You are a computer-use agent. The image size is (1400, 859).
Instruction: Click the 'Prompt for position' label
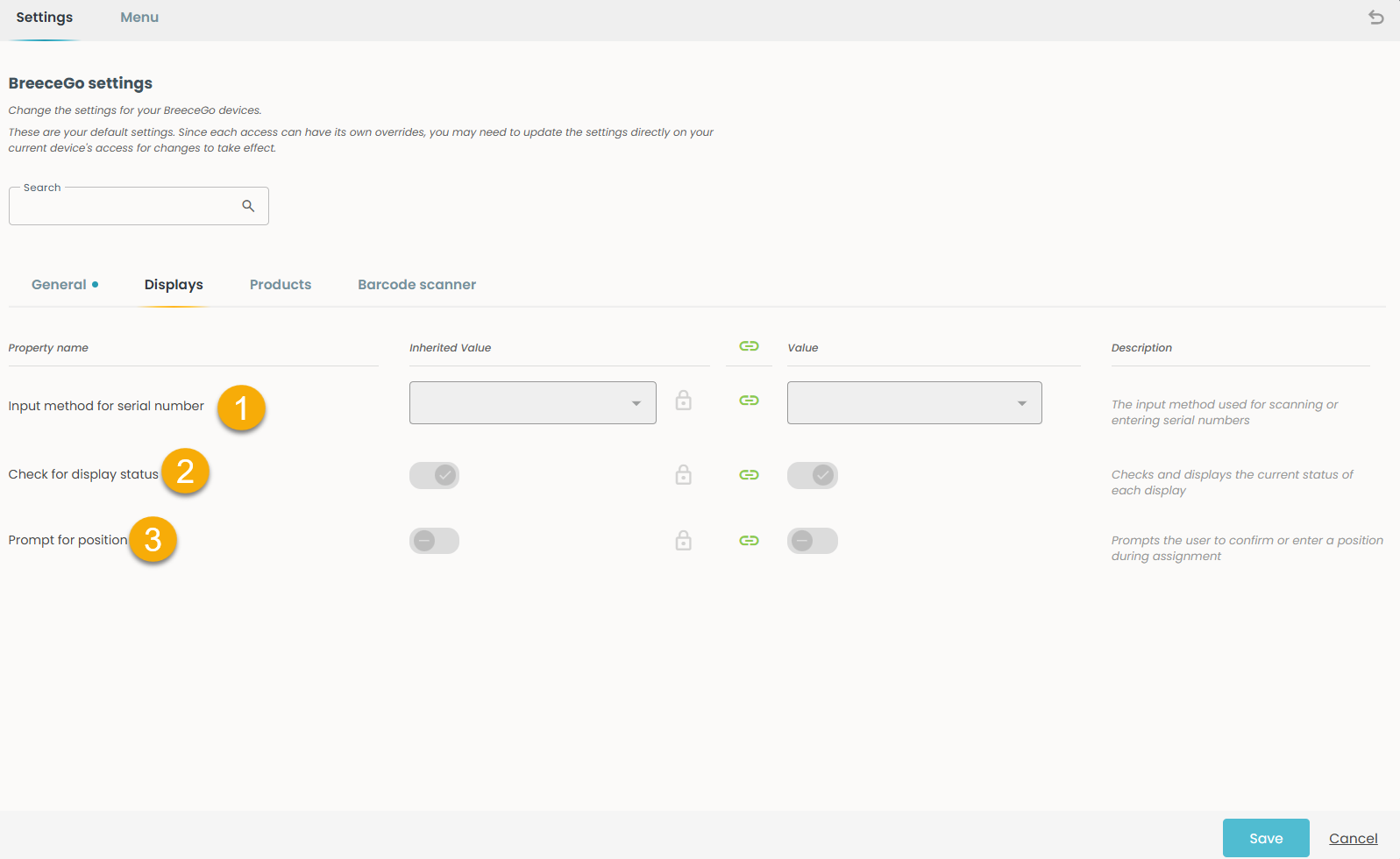tap(68, 540)
